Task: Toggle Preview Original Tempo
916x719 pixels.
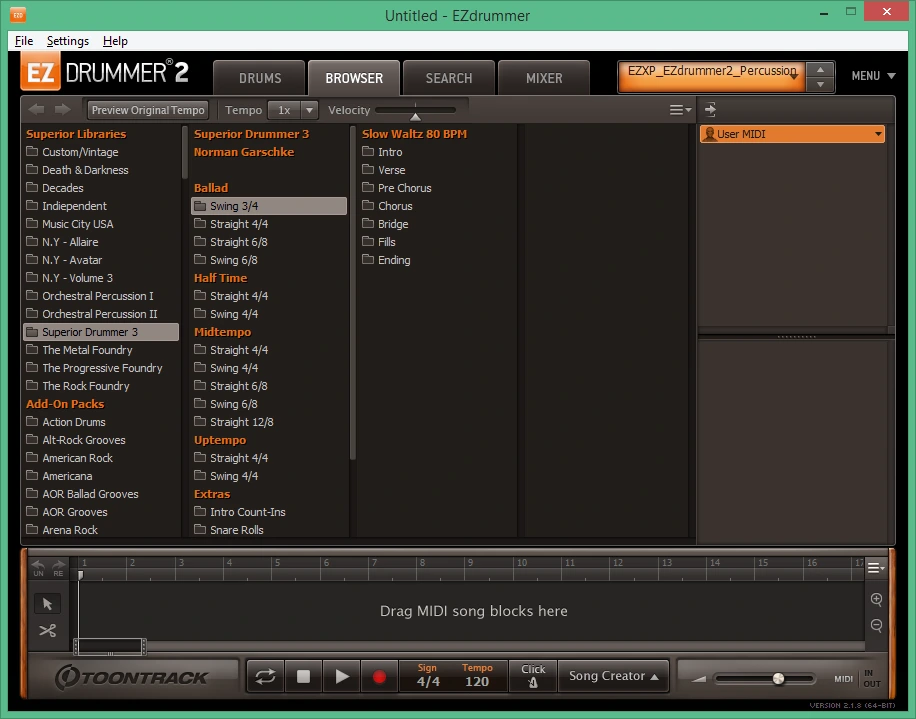Action: (148, 110)
